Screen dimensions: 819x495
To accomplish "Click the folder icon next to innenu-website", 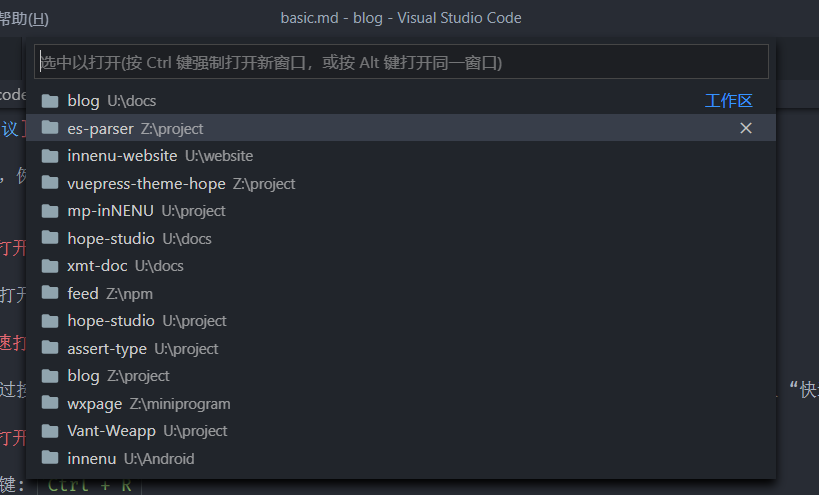I will click(x=50, y=156).
